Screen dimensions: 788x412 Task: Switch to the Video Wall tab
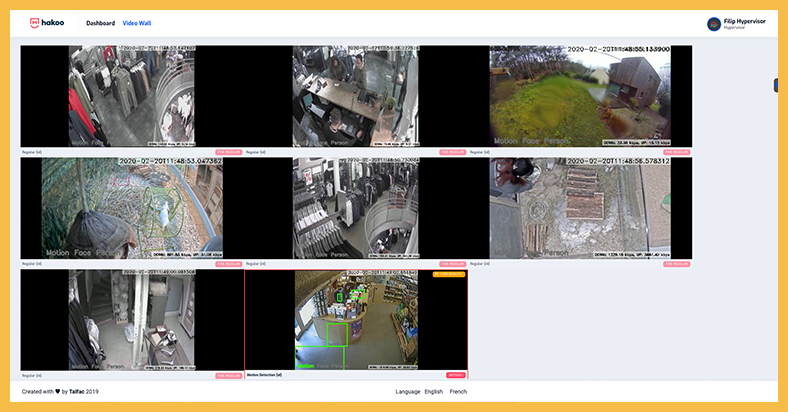coord(137,23)
